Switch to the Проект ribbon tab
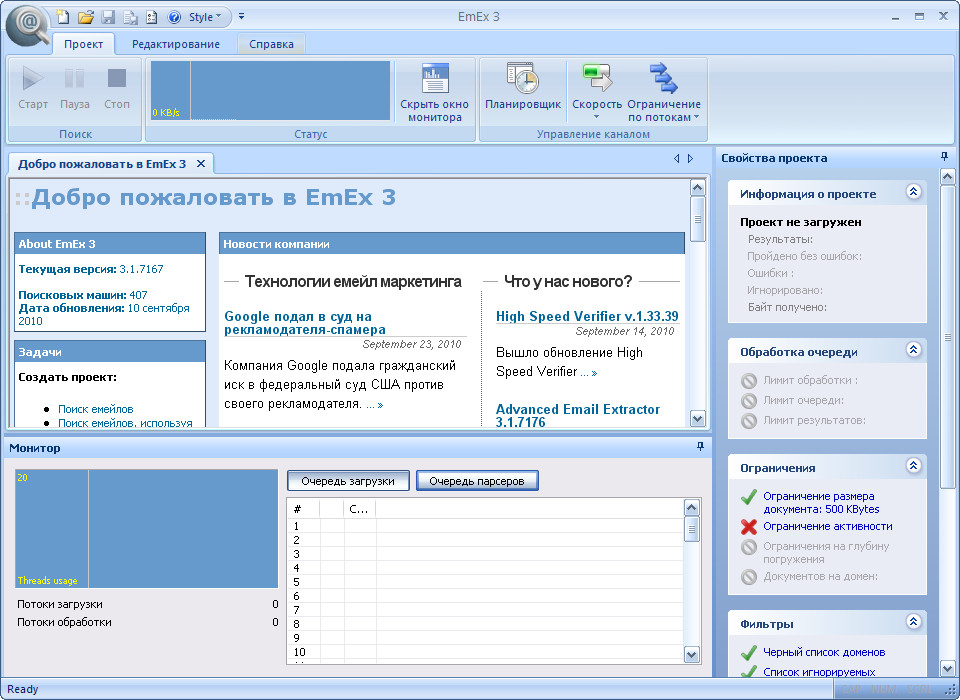The height and width of the screenshot is (700, 960). point(83,44)
